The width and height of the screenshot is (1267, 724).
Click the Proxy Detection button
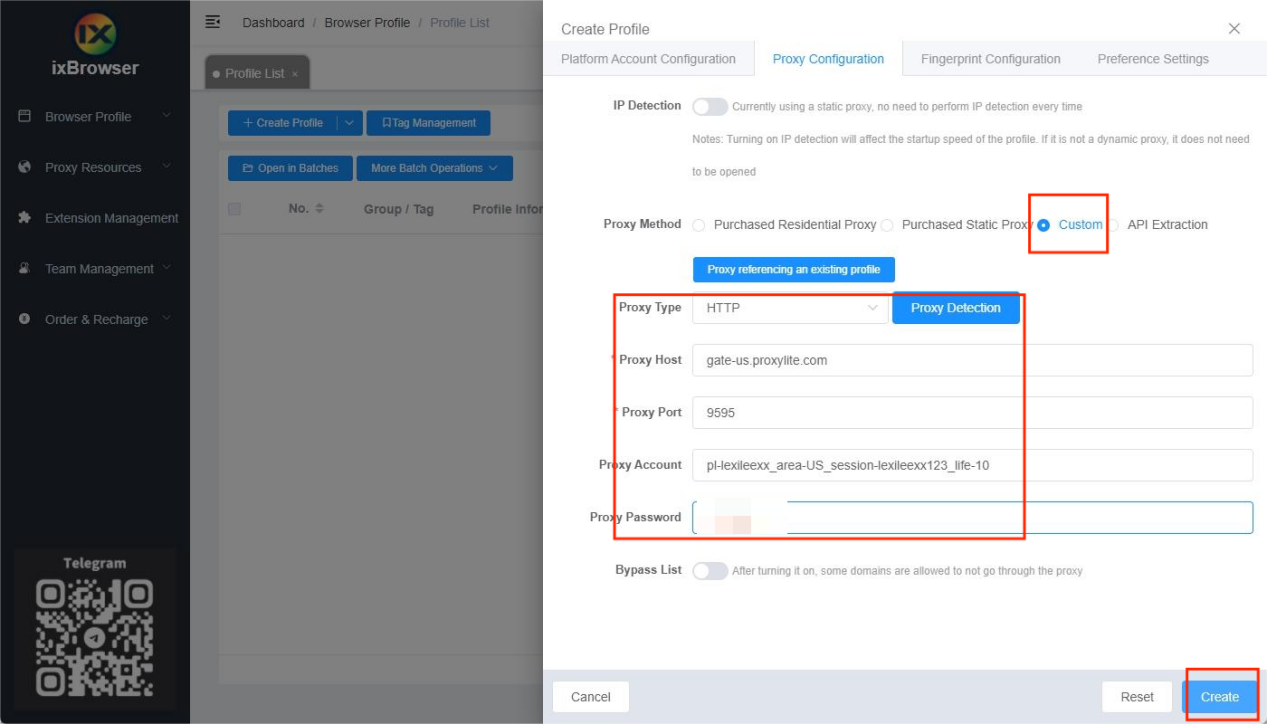[x=955, y=308]
